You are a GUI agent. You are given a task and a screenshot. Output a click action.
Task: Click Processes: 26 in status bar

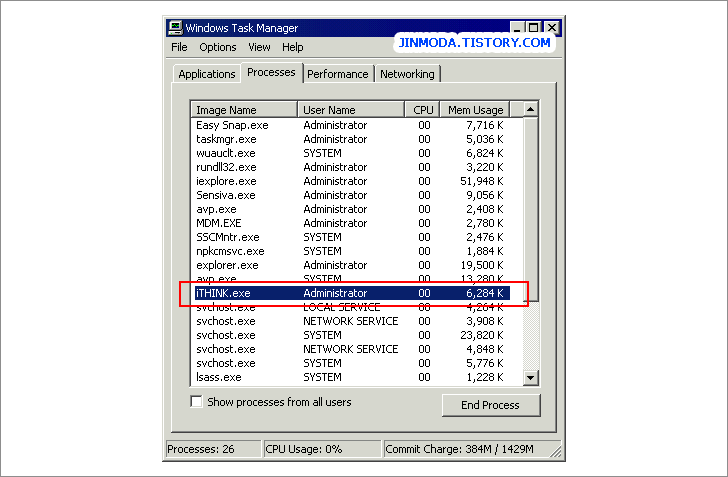coord(213,449)
